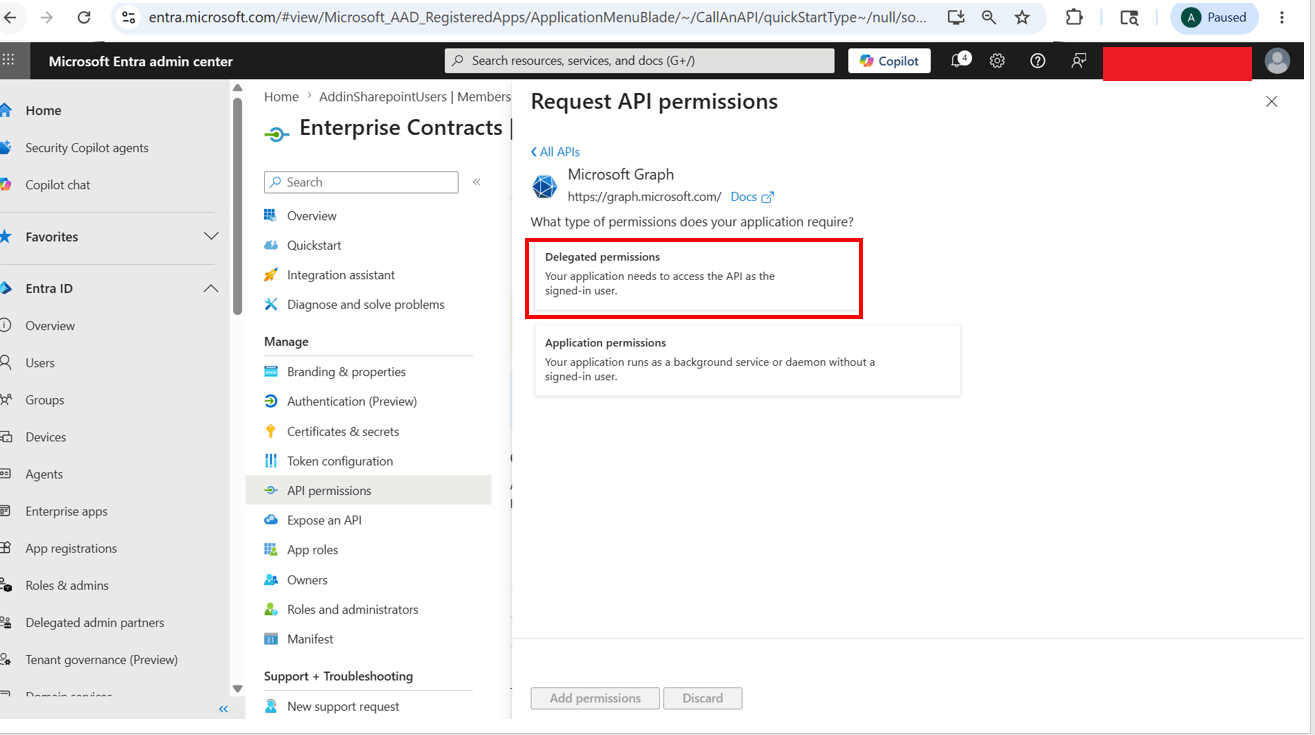1315x735 pixels.
Task: Click the Branding & properties icon
Action: point(271,371)
